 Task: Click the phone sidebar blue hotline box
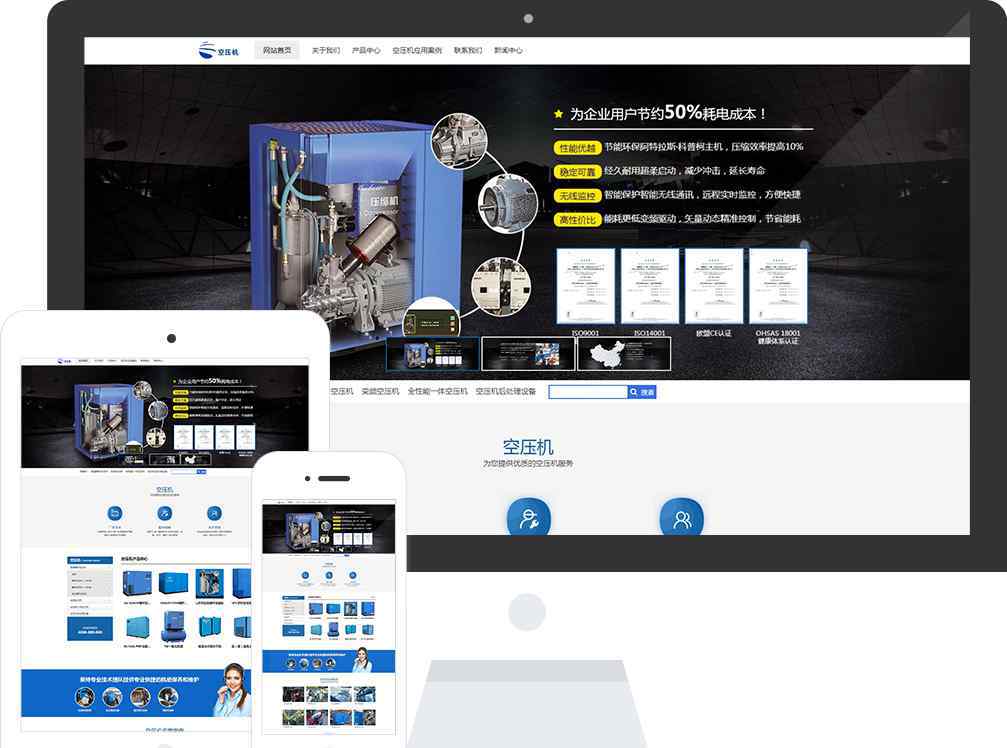click(293, 631)
